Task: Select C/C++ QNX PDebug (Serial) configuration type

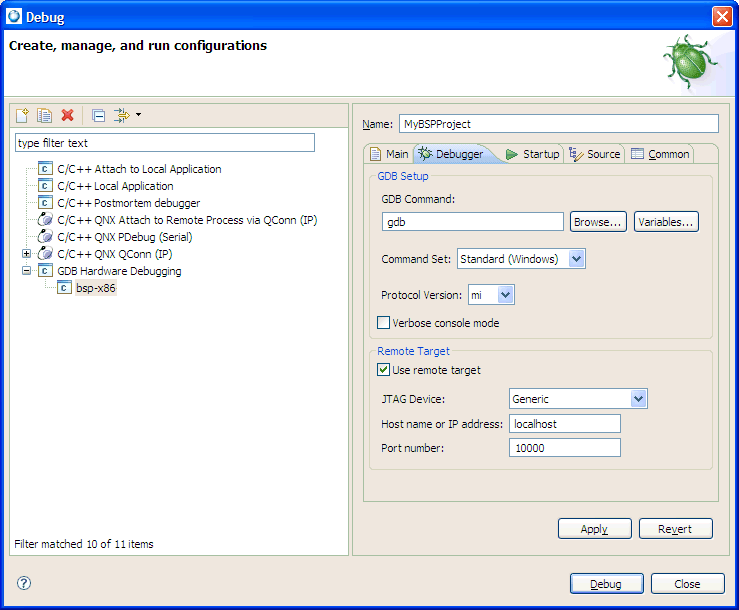Action: [x=124, y=237]
